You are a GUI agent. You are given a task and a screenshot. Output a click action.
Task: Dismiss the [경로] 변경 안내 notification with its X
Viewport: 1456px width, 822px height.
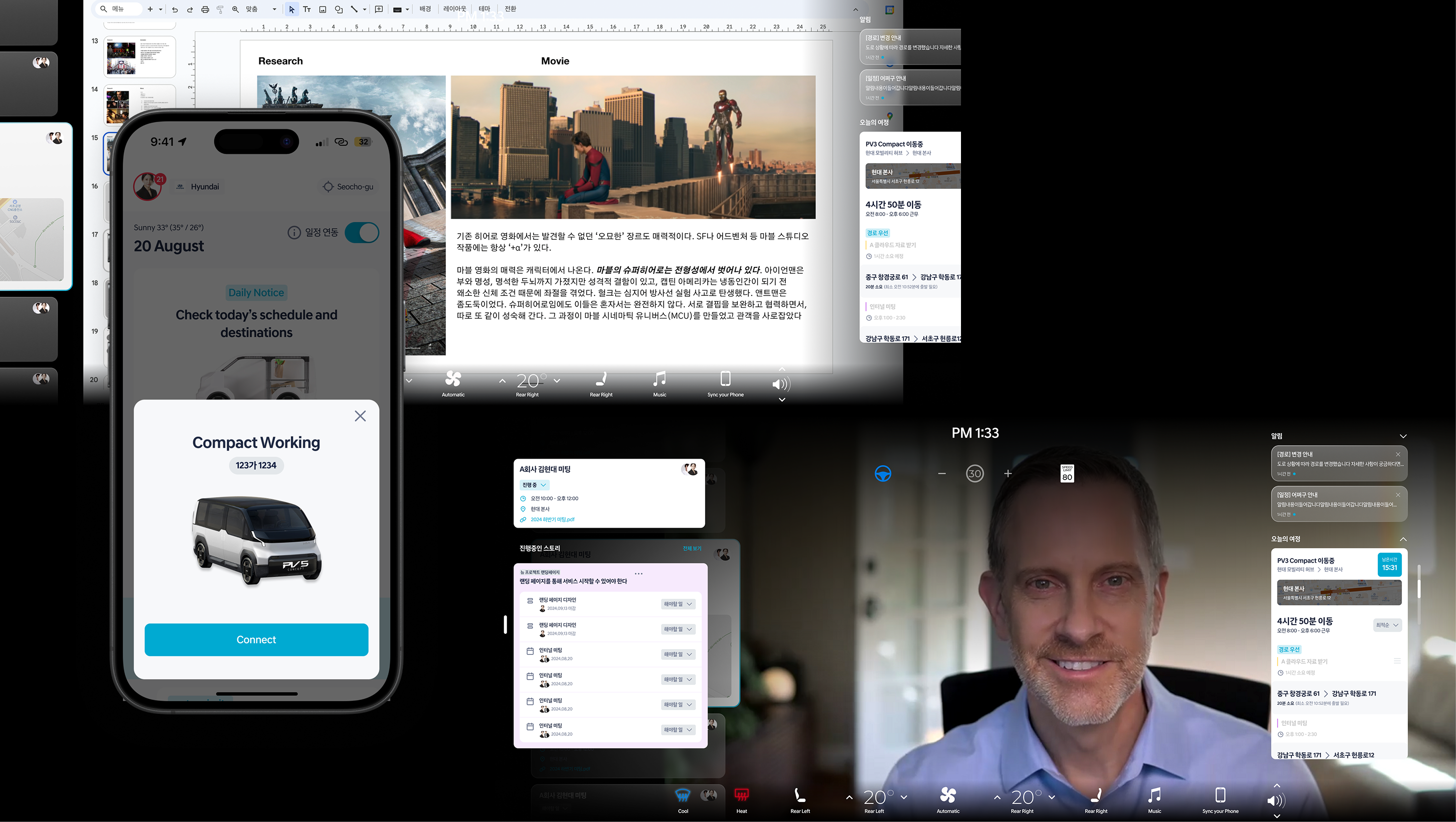point(1398,454)
